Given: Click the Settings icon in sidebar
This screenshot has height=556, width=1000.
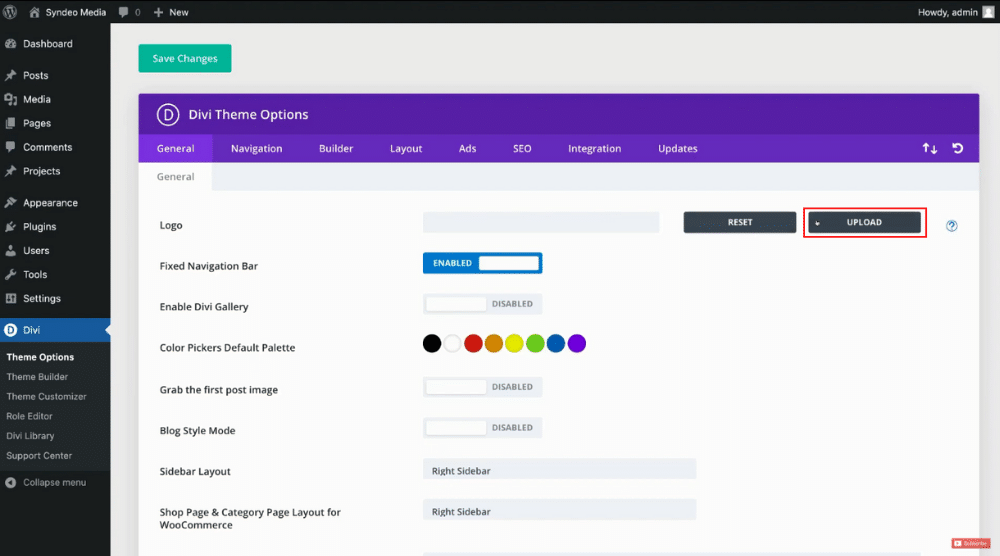Looking at the screenshot, I should (x=11, y=298).
